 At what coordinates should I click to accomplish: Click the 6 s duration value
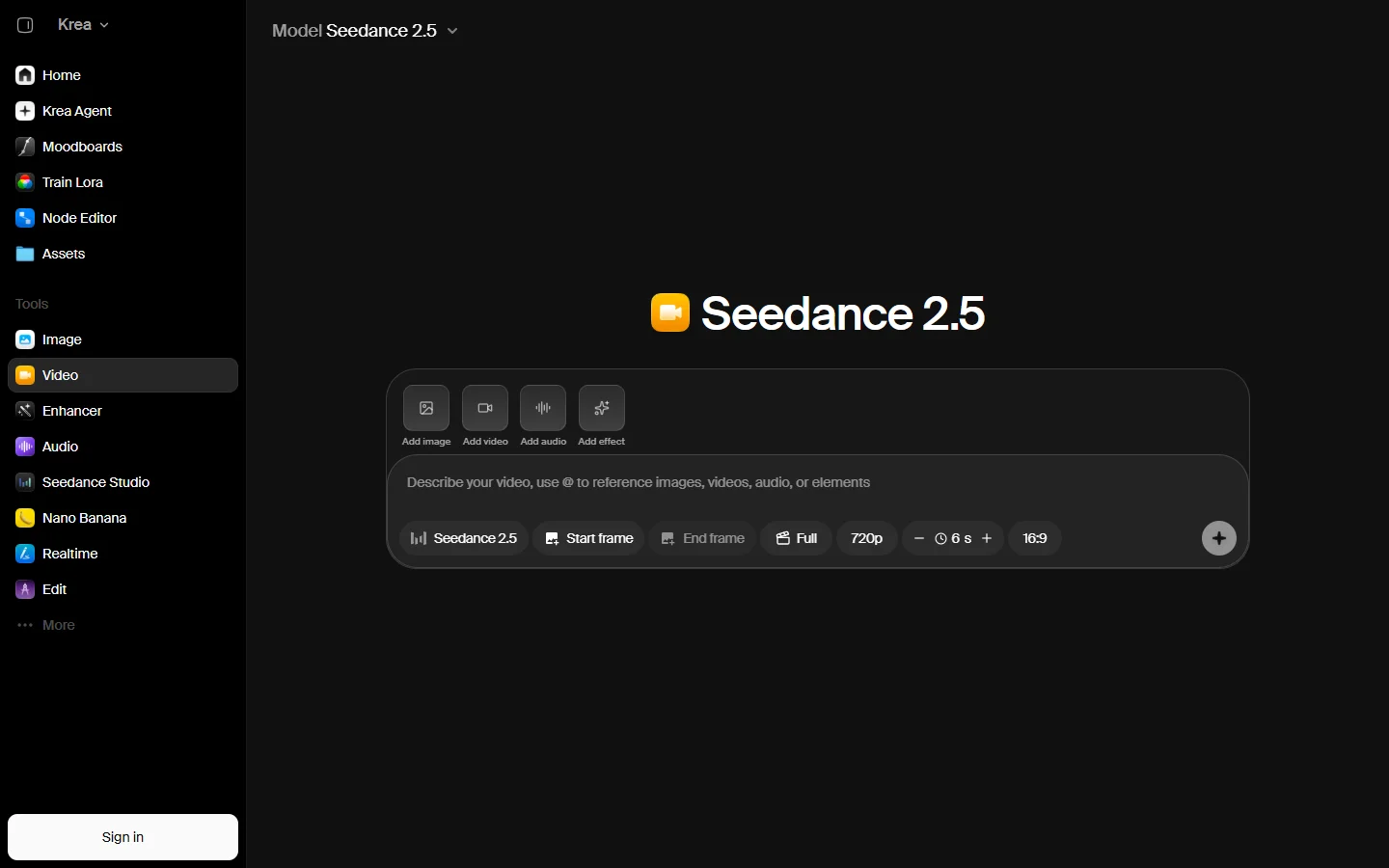click(953, 538)
